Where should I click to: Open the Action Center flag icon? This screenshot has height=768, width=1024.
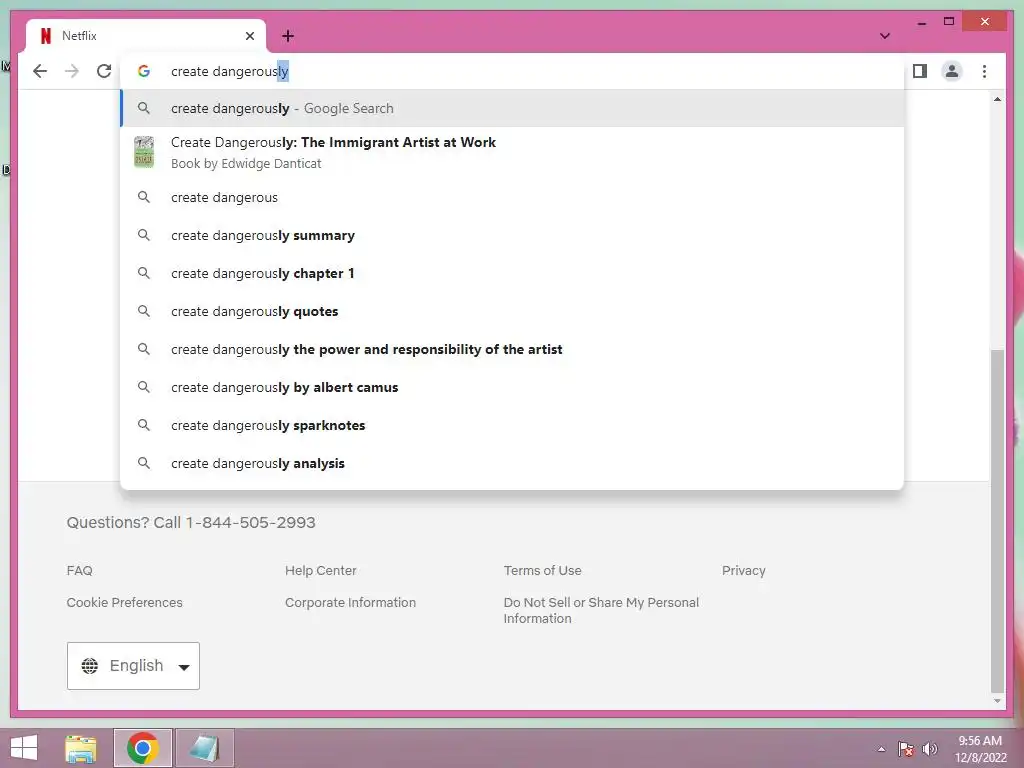pos(905,749)
